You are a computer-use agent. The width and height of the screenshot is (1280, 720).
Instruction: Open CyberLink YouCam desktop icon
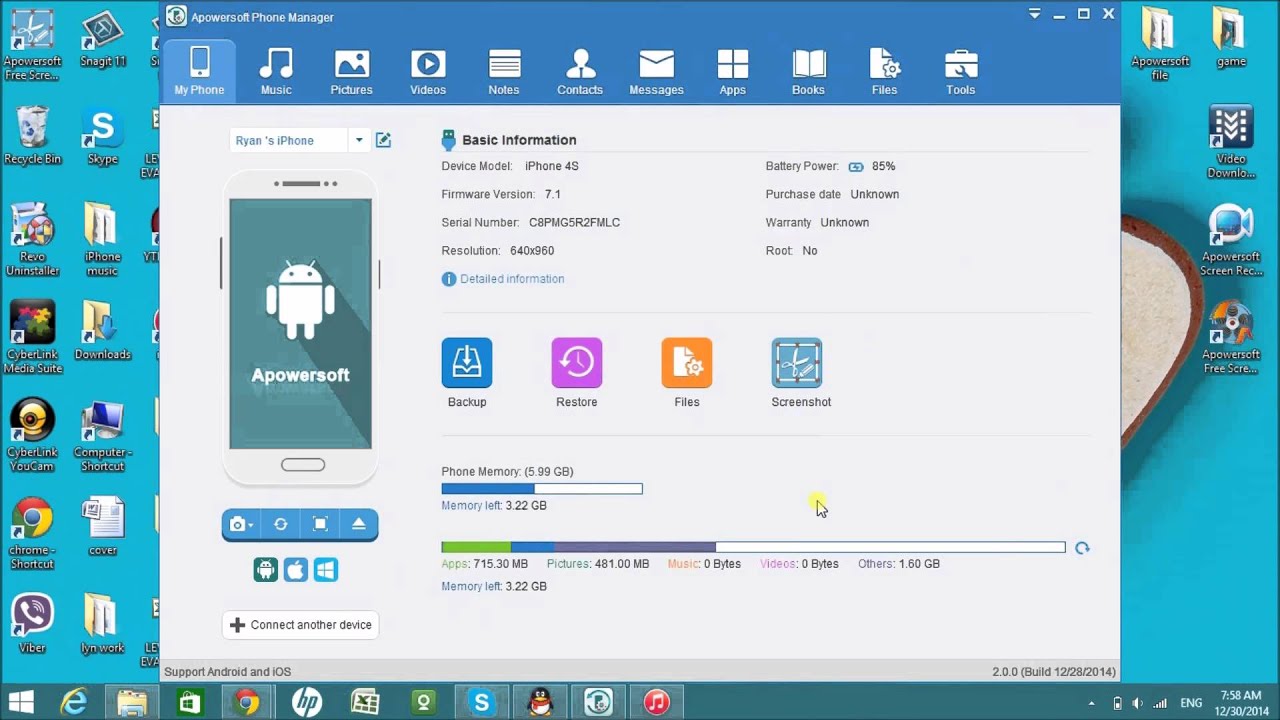coord(32,435)
